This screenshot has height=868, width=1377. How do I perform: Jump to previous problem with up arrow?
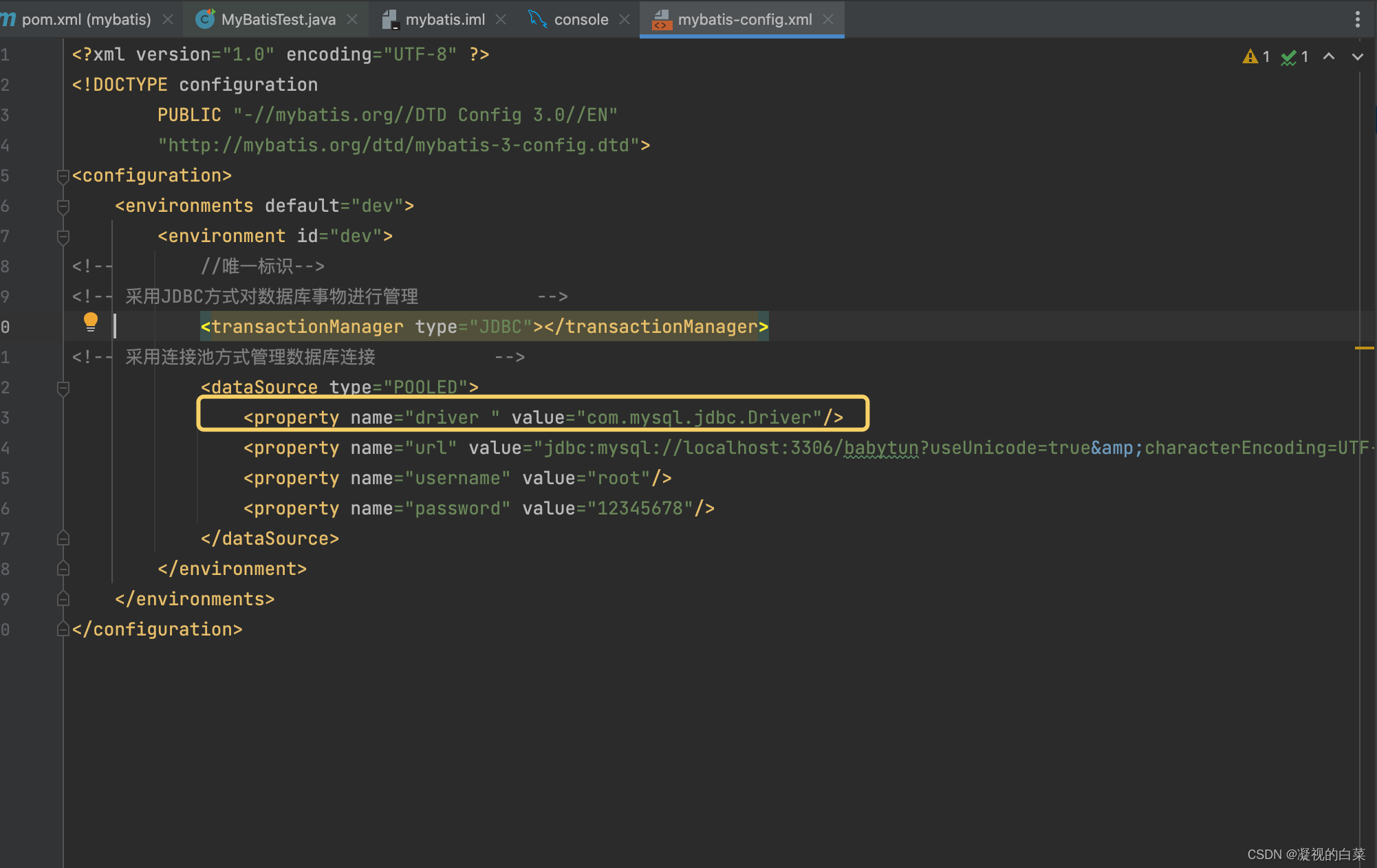tap(1329, 57)
